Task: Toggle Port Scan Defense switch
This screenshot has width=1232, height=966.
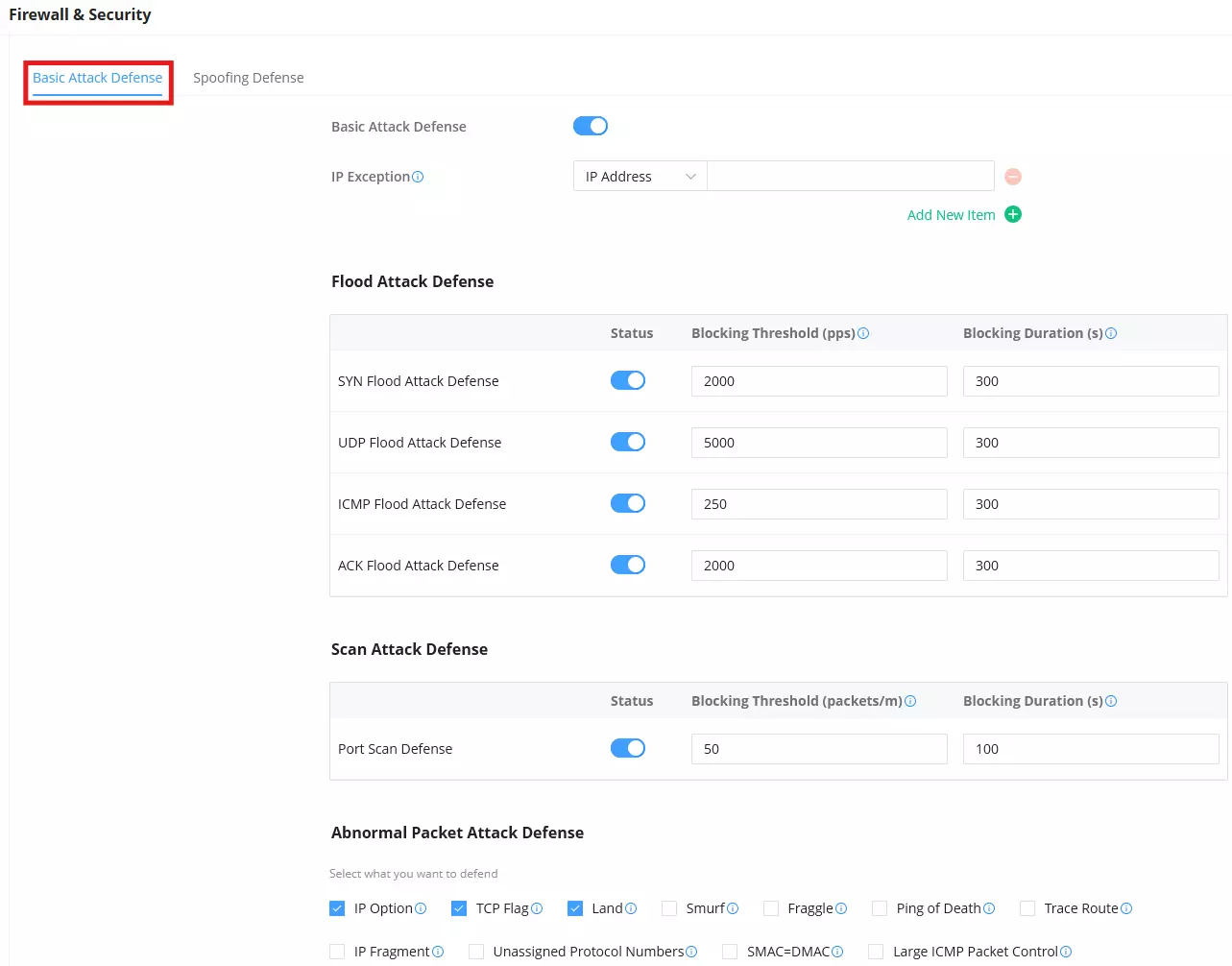Action: (x=628, y=748)
